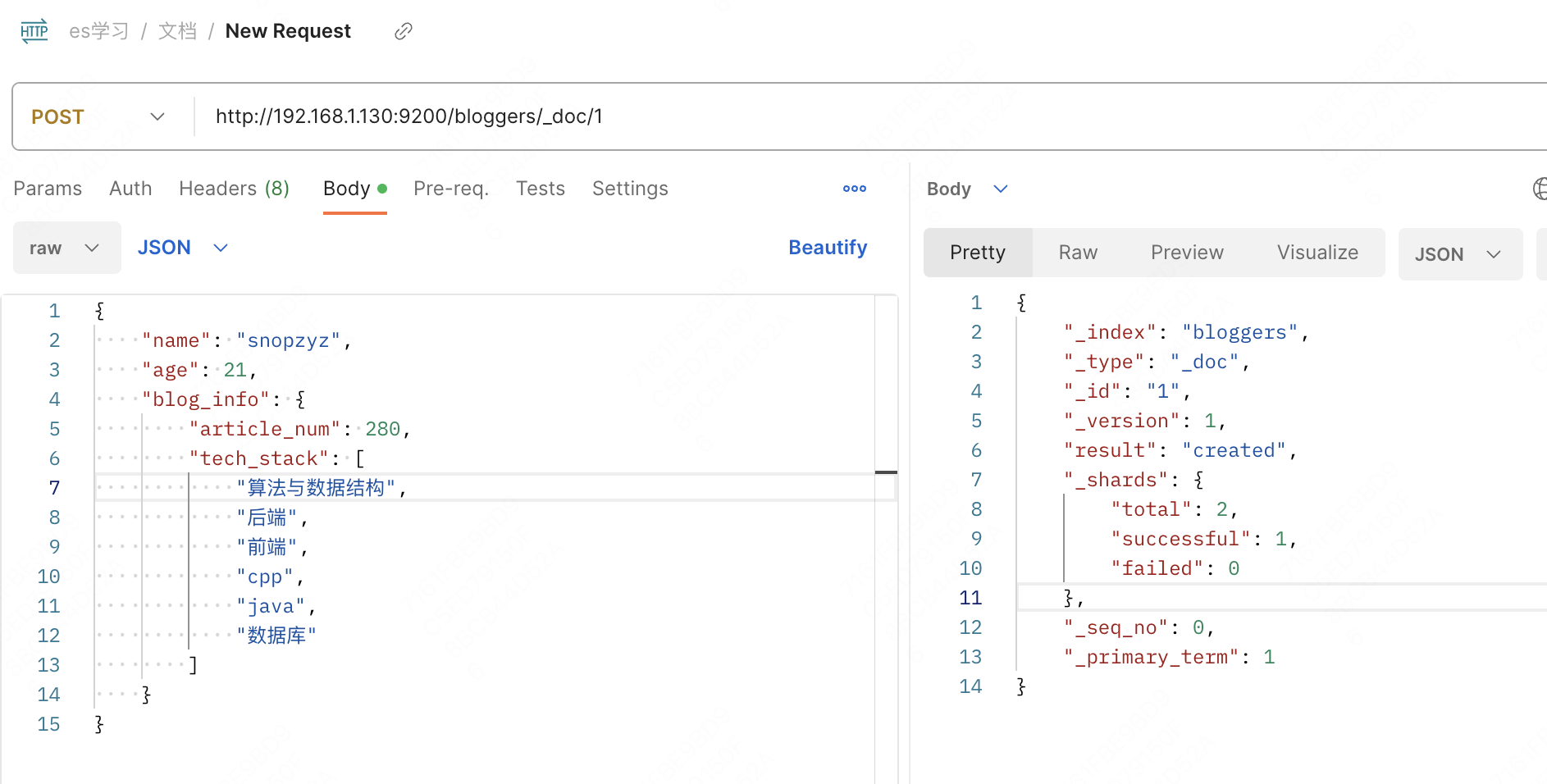Click the "_type": "_doc" response line

point(1157,362)
